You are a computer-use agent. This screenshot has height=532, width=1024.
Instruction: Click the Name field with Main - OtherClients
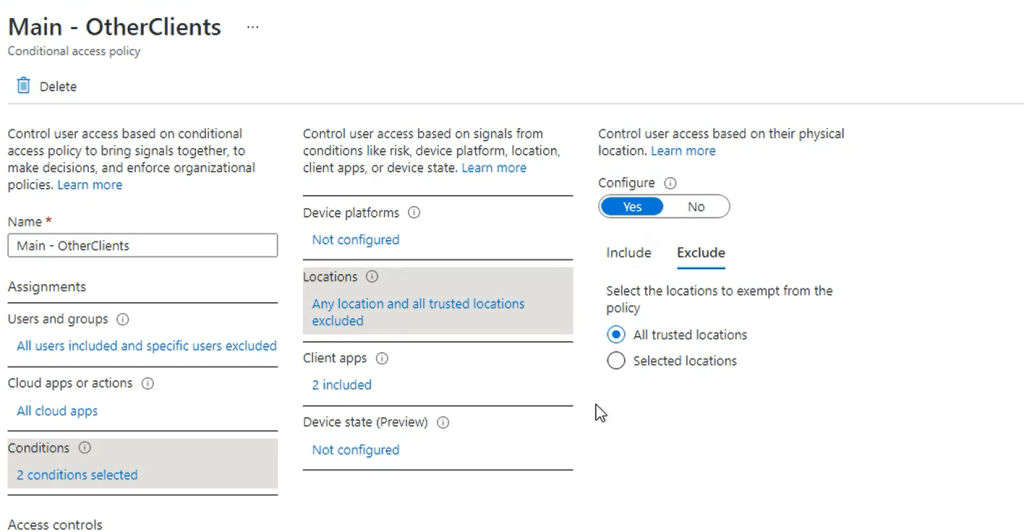[142, 246]
